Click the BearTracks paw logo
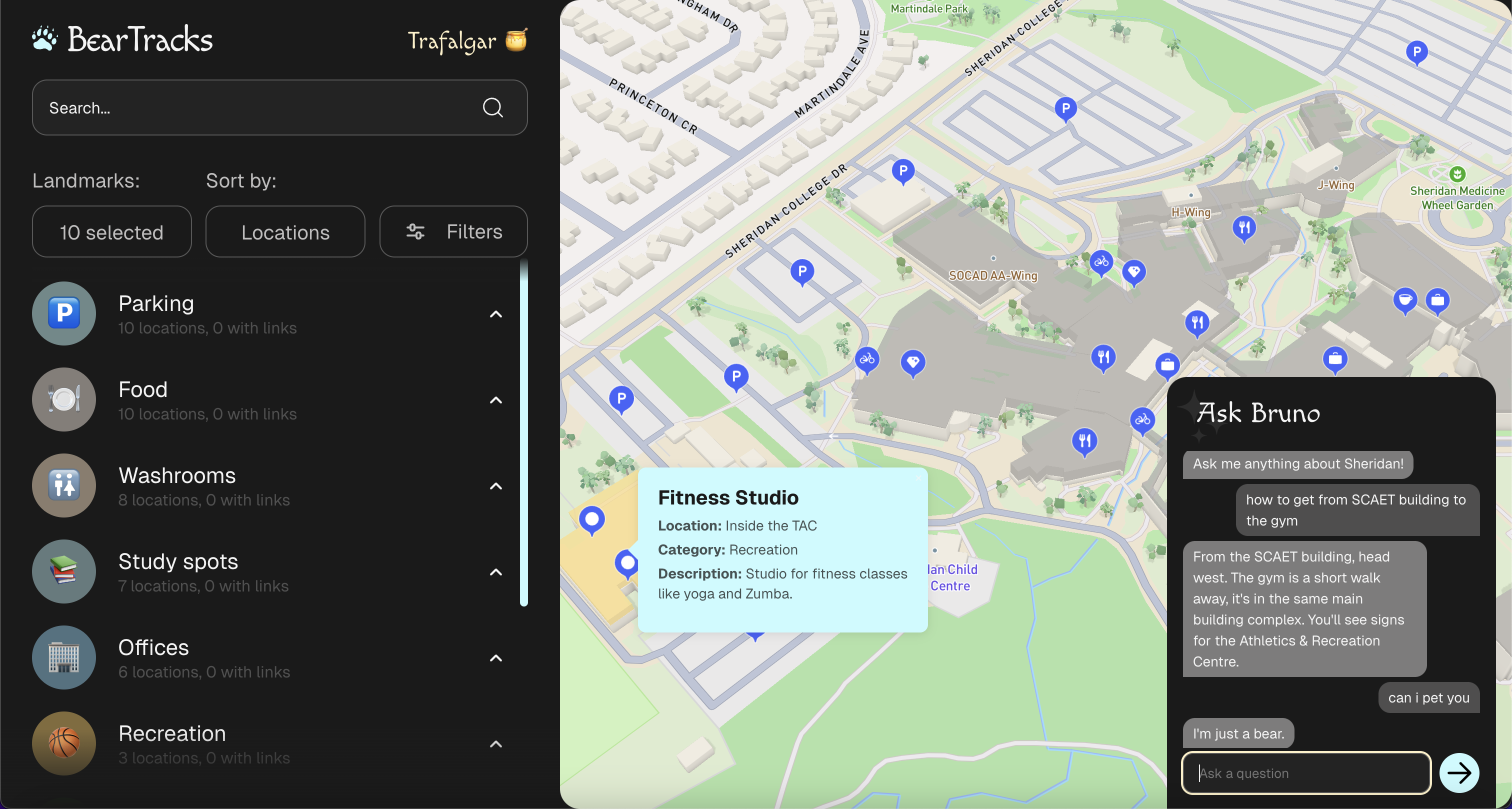This screenshot has width=1512, height=809. pos(44,38)
